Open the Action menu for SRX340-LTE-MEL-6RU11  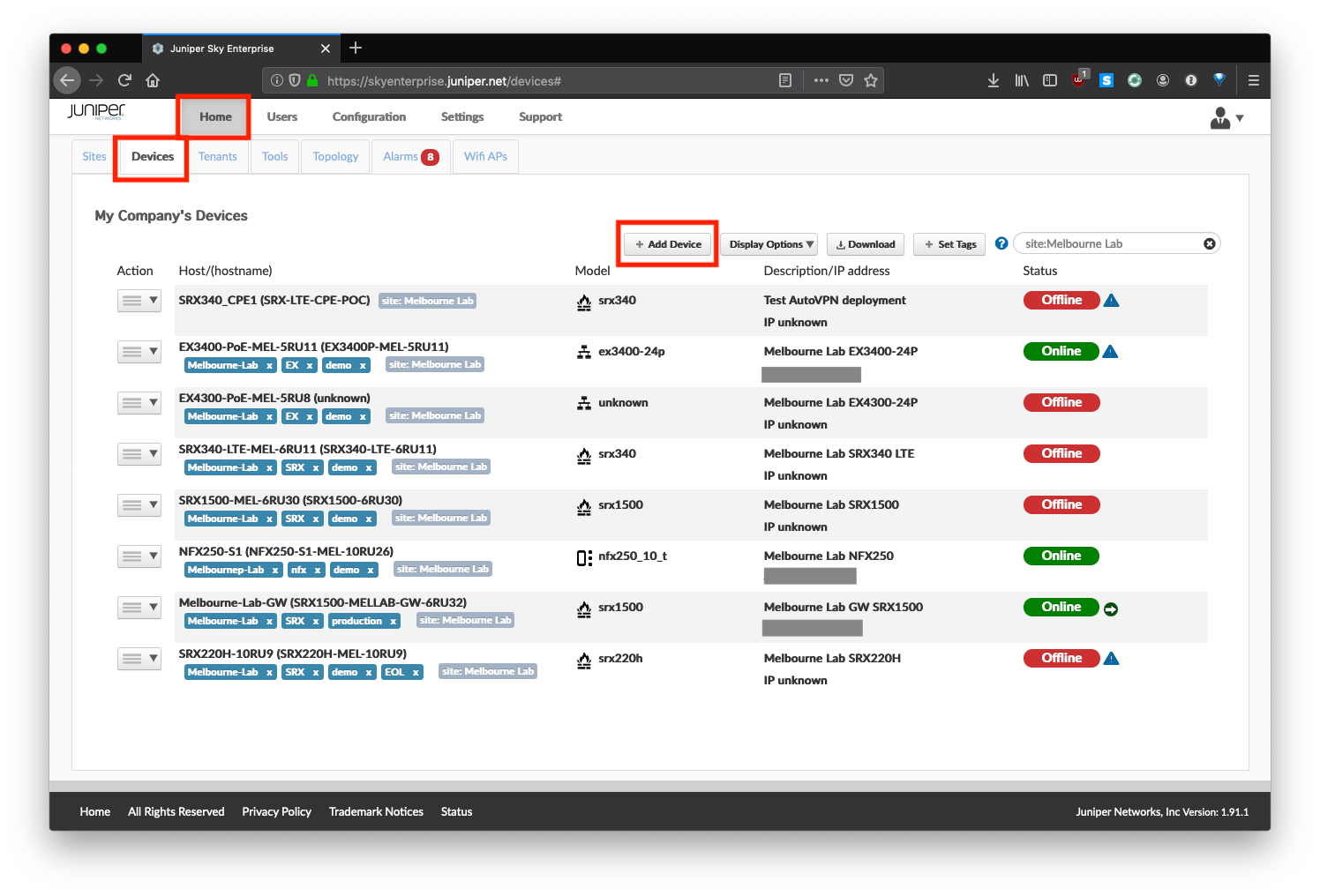(139, 454)
